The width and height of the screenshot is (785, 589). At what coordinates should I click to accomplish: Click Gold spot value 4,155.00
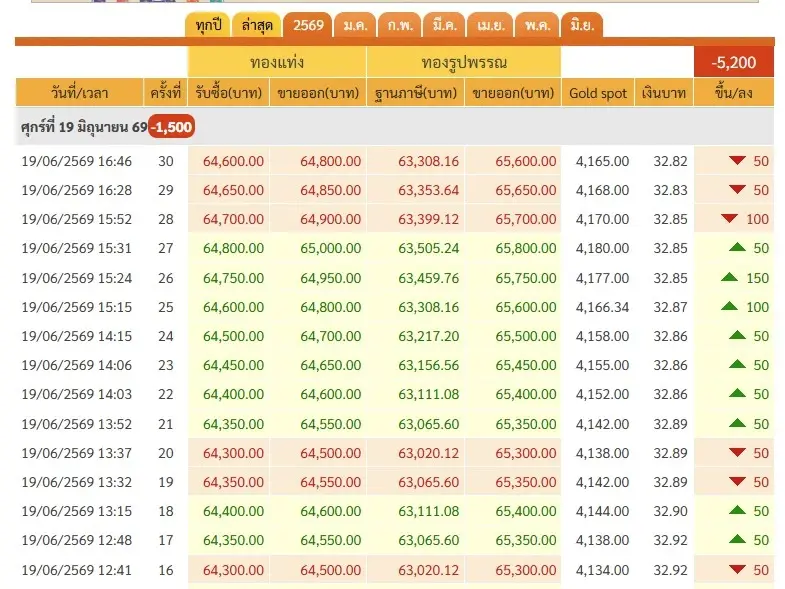click(x=602, y=365)
